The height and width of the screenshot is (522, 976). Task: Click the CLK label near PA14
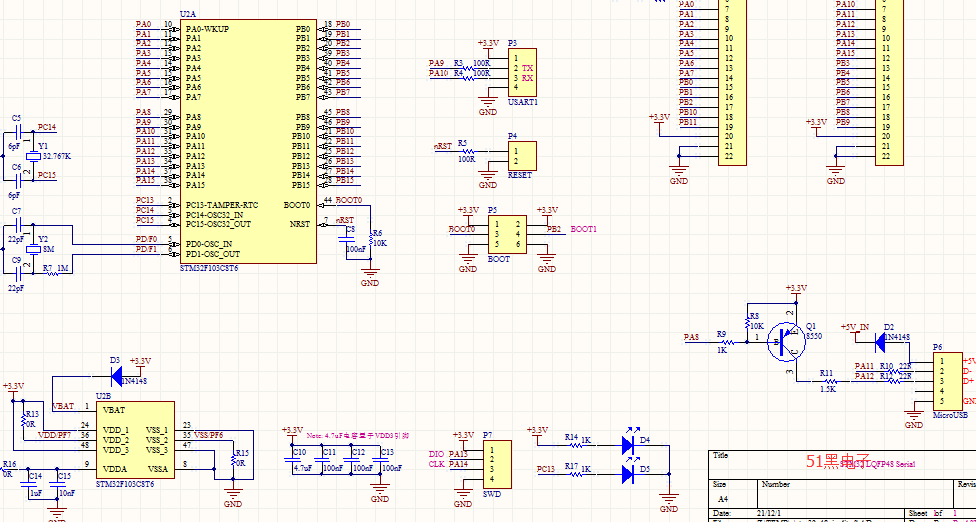[x=436, y=464]
